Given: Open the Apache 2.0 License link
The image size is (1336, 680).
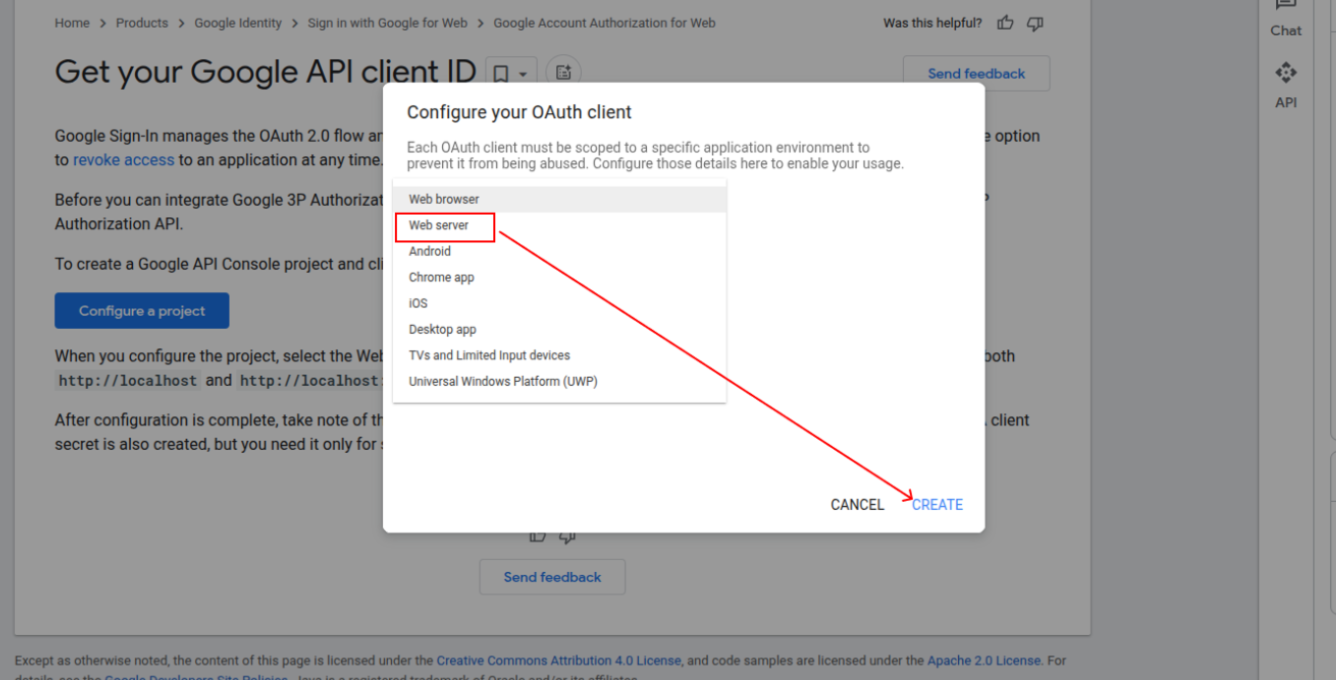Looking at the screenshot, I should [984, 661].
